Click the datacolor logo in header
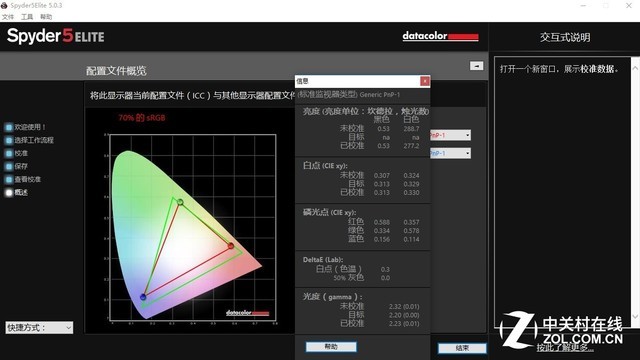Image resolution: width=640 pixels, height=360 pixels. (440, 36)
